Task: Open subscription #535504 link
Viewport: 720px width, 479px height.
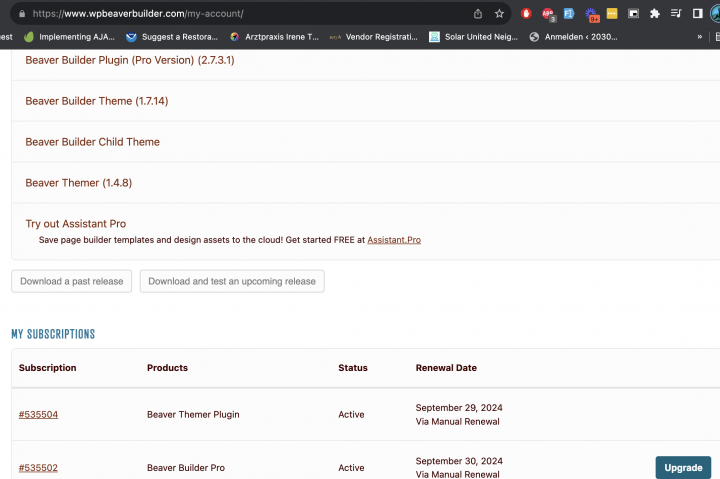Action: (38, 414)
